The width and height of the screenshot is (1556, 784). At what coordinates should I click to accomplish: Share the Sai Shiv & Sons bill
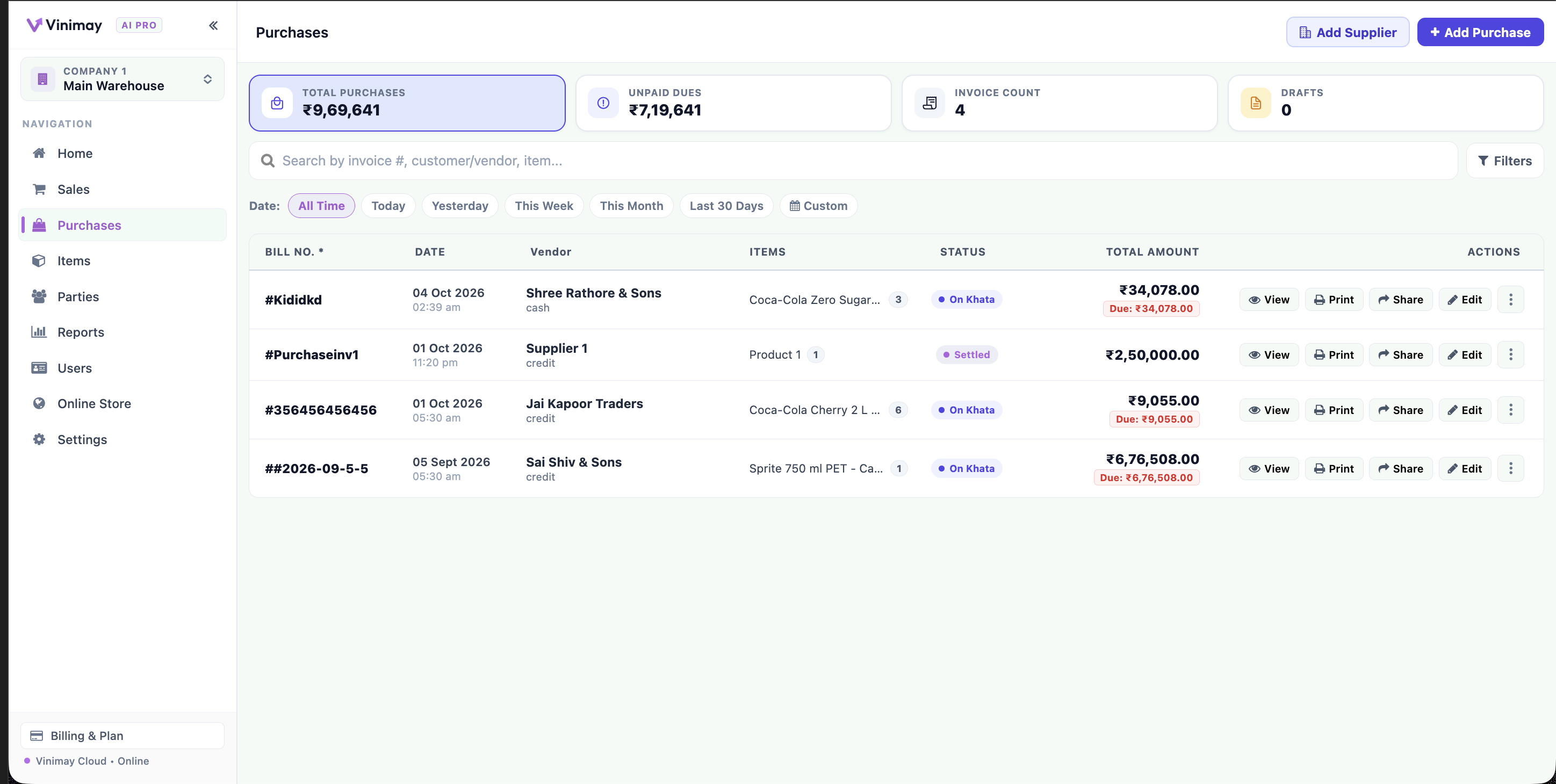click(1400, 468)
